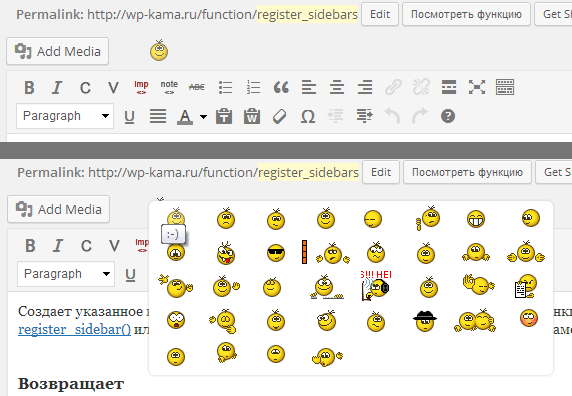Click upper Посмотреть функцию button

466,14
